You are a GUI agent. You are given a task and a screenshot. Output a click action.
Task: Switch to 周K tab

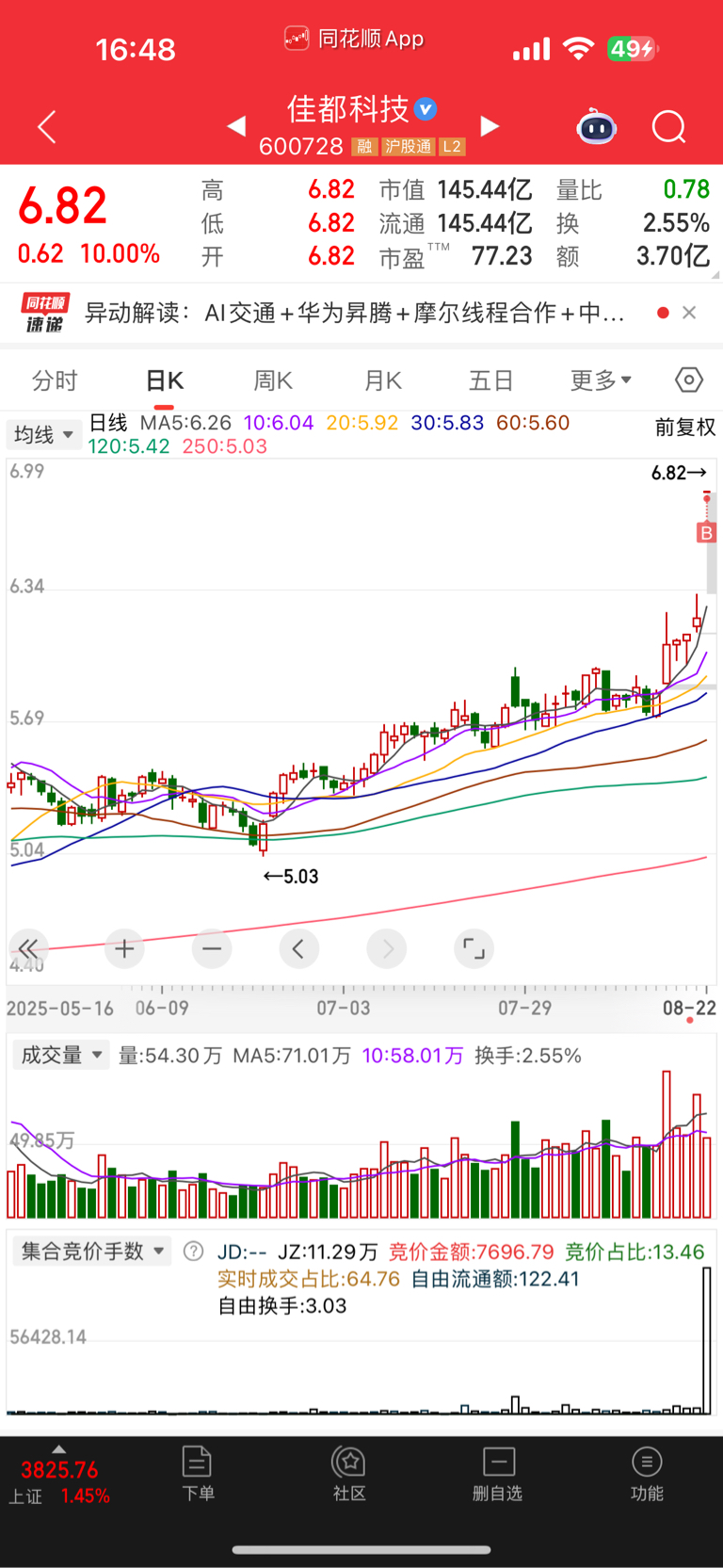(273, 380)
